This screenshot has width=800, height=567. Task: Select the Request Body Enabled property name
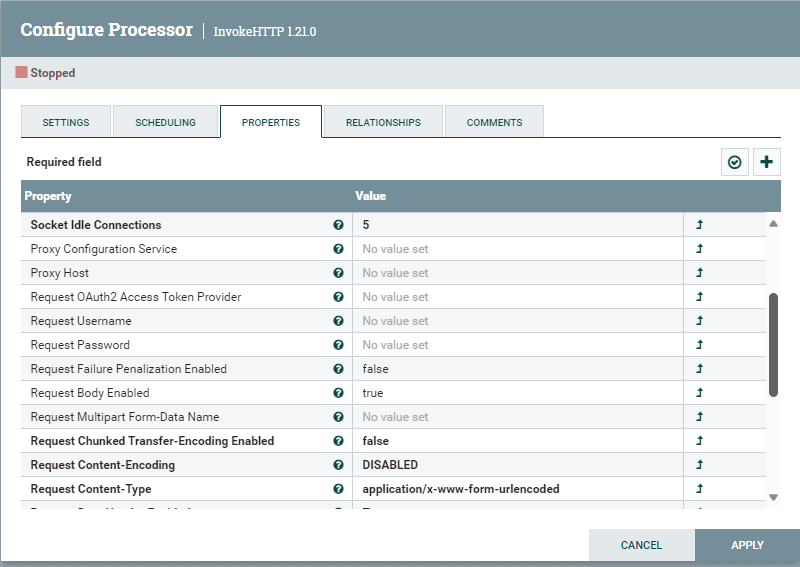click(x=90, y=393)
